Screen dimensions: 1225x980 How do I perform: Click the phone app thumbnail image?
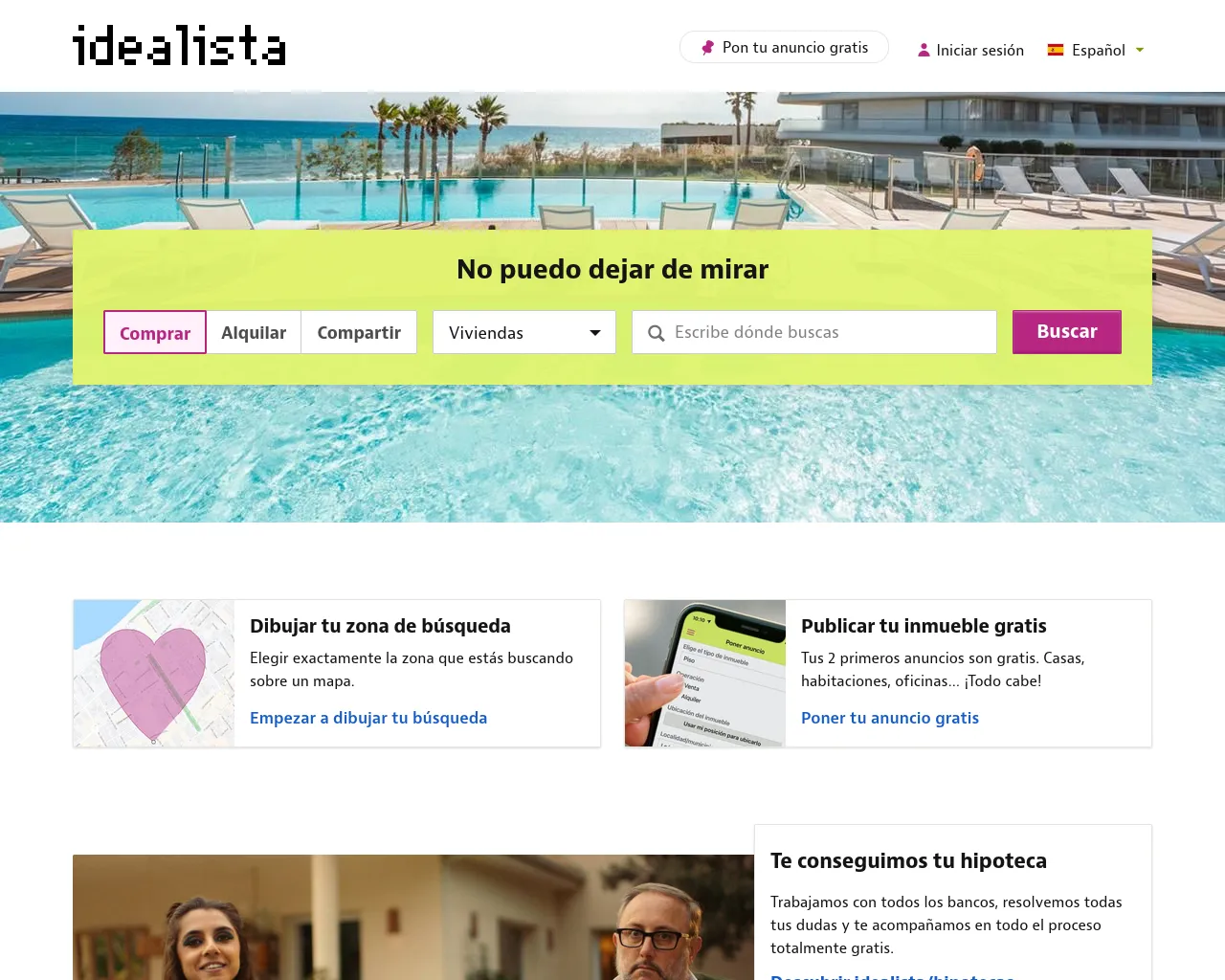[x=705, y=674]
